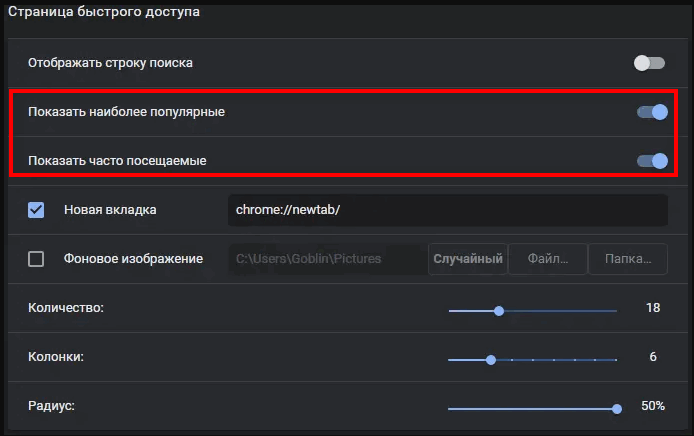Viewport: 694px width, 436px height.
Task: Enable the Отображать строку поиска toggle
Action: tap(649, 63)
